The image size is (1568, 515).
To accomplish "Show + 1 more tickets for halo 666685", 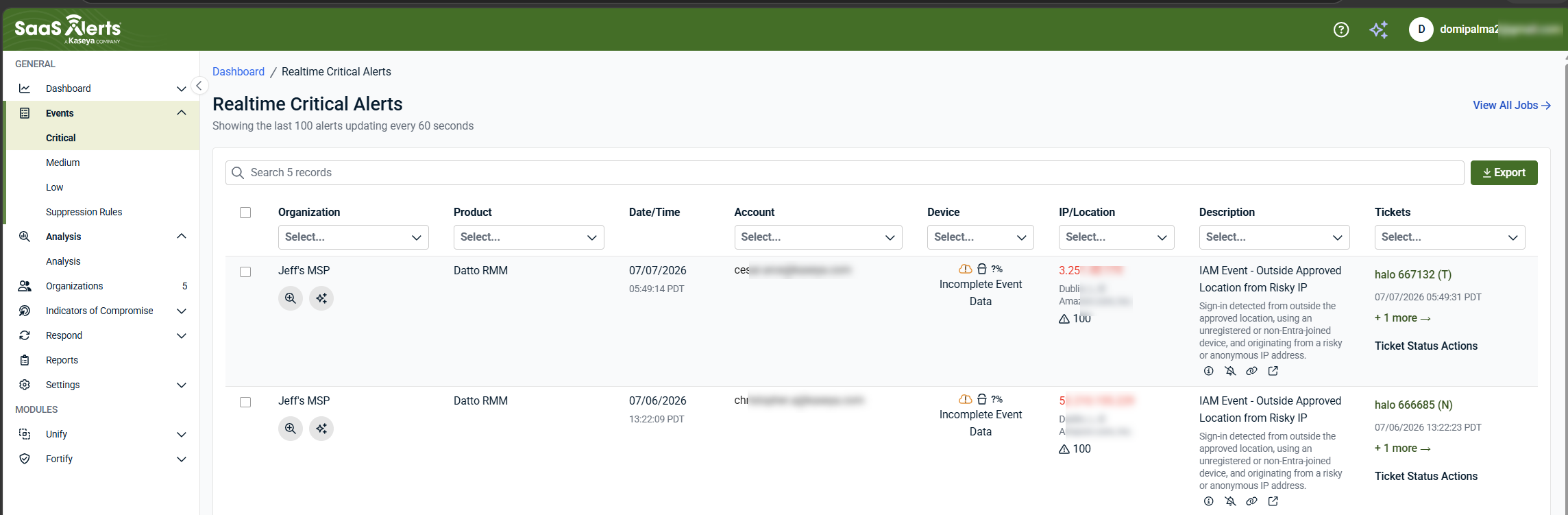I will pos(1403,448).
